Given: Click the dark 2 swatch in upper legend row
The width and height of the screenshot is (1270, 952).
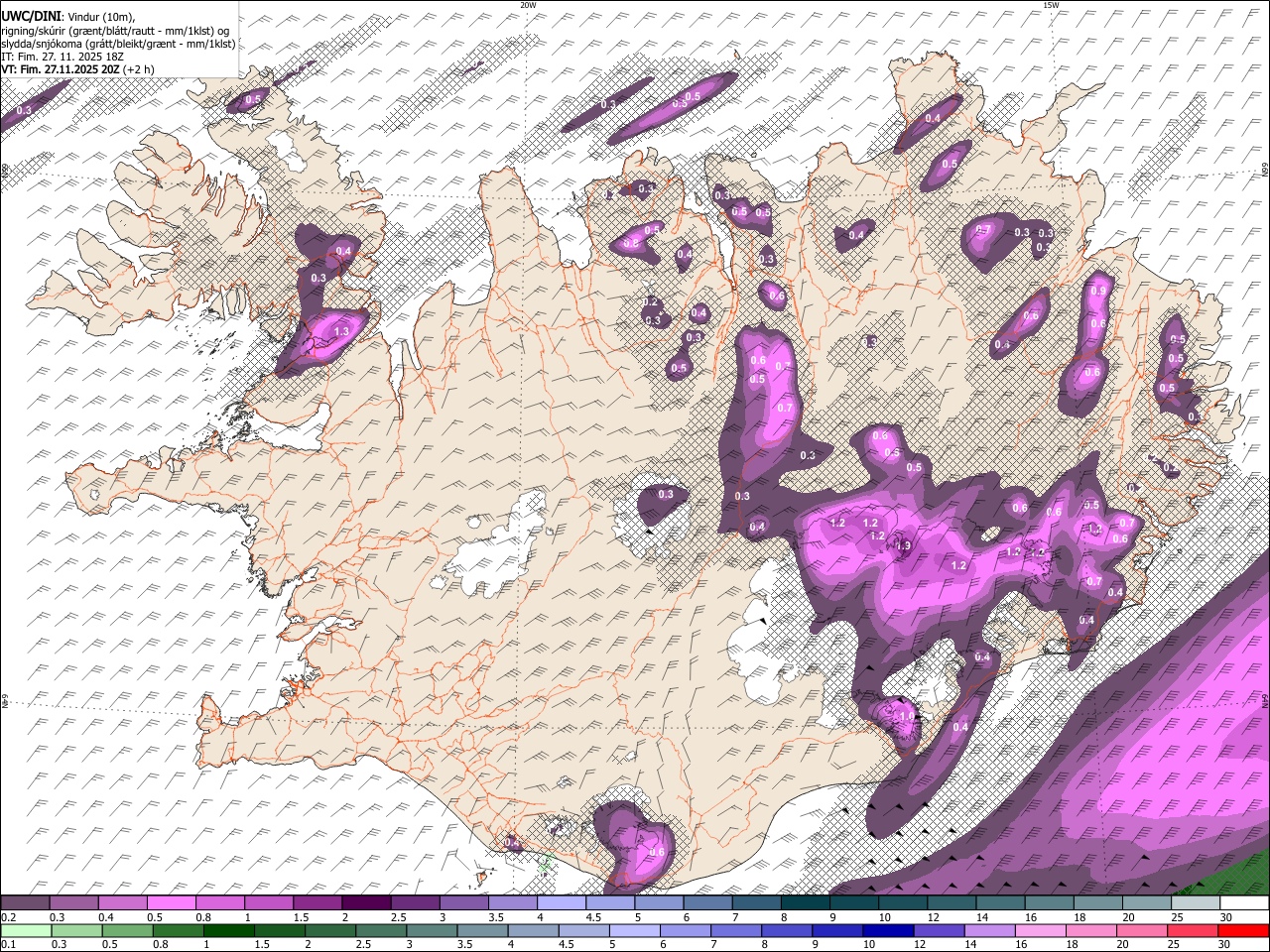Looking at the screenshot, I should coord(365,903).
